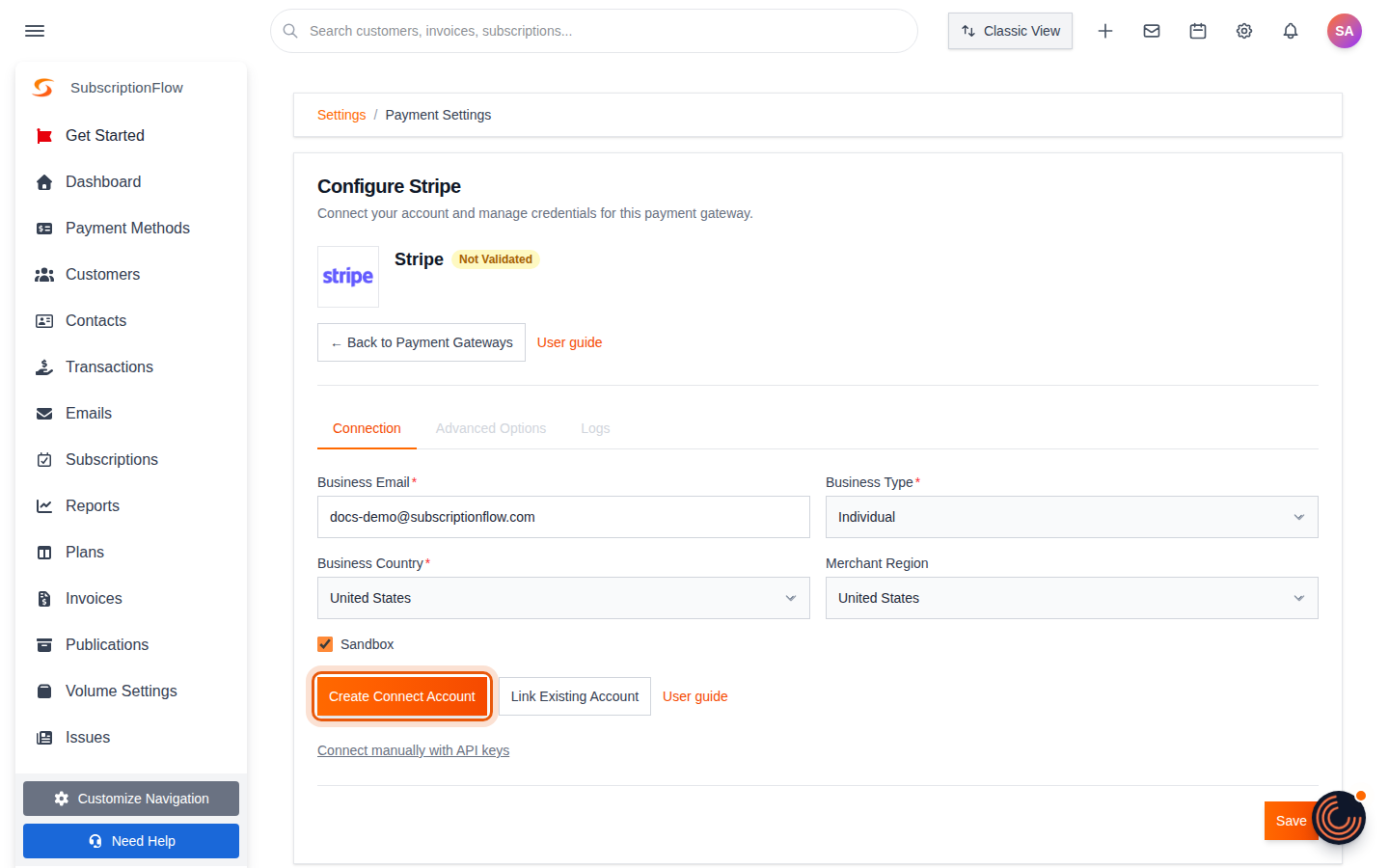1389x868 pixels.
Task: Switch to the Logs tab
Action: click(595, 428)
